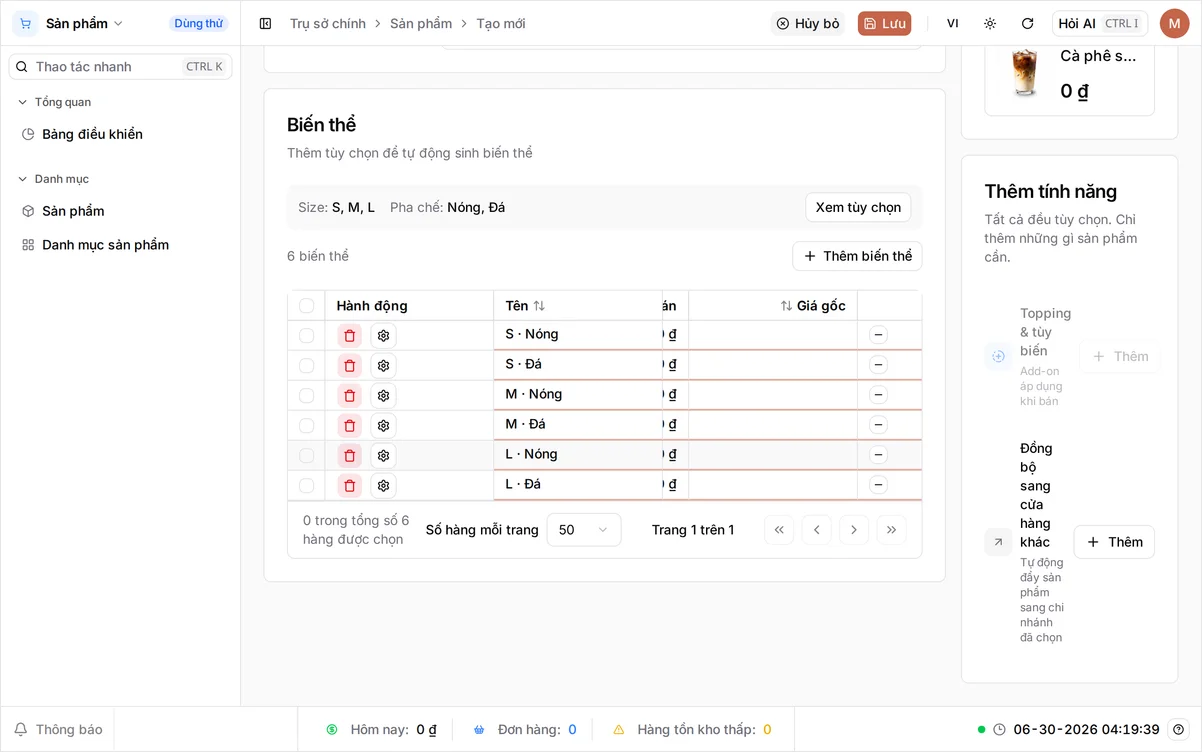Image resolution: width=1202 pixels, height=752 pixels.
Task: Click Thêm biến thể button
Action: coord(857,256)
